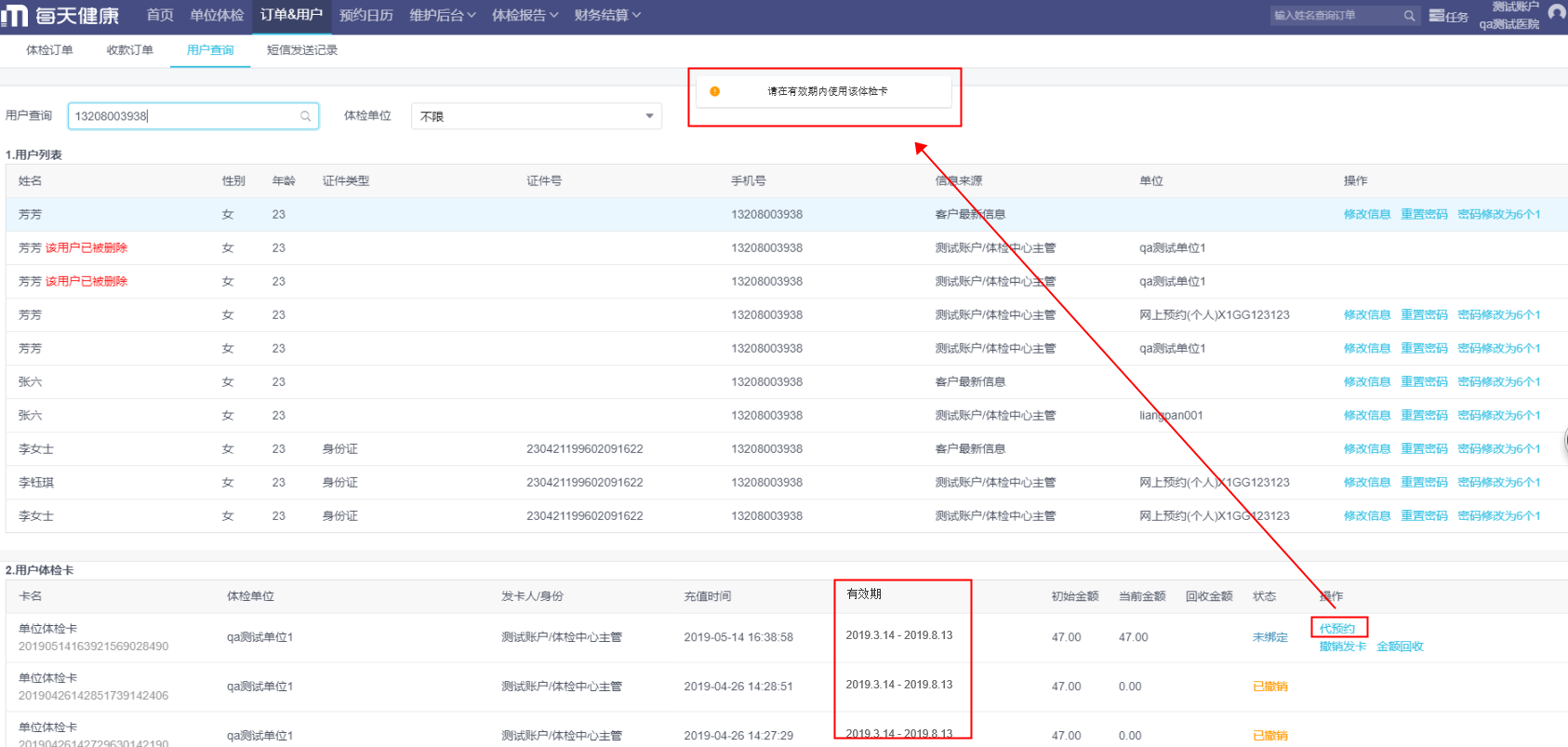The width and height of the screenshot is (1568, 747).
Task: Click 重置密码 for 李钰琪 row
Action: pos(1425,483)
